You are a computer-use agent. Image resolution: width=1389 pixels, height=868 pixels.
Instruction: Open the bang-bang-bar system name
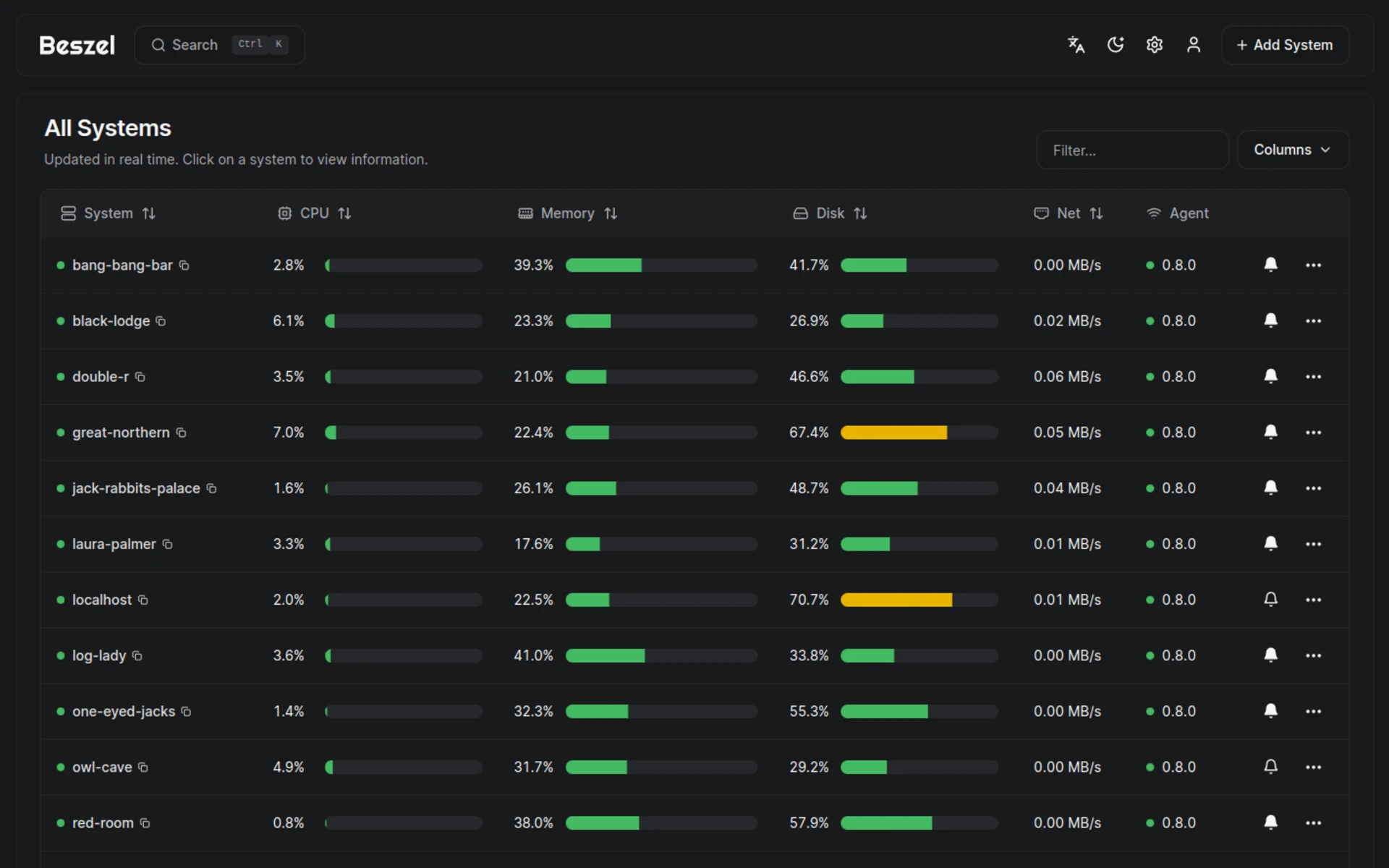tap(122, 265)
